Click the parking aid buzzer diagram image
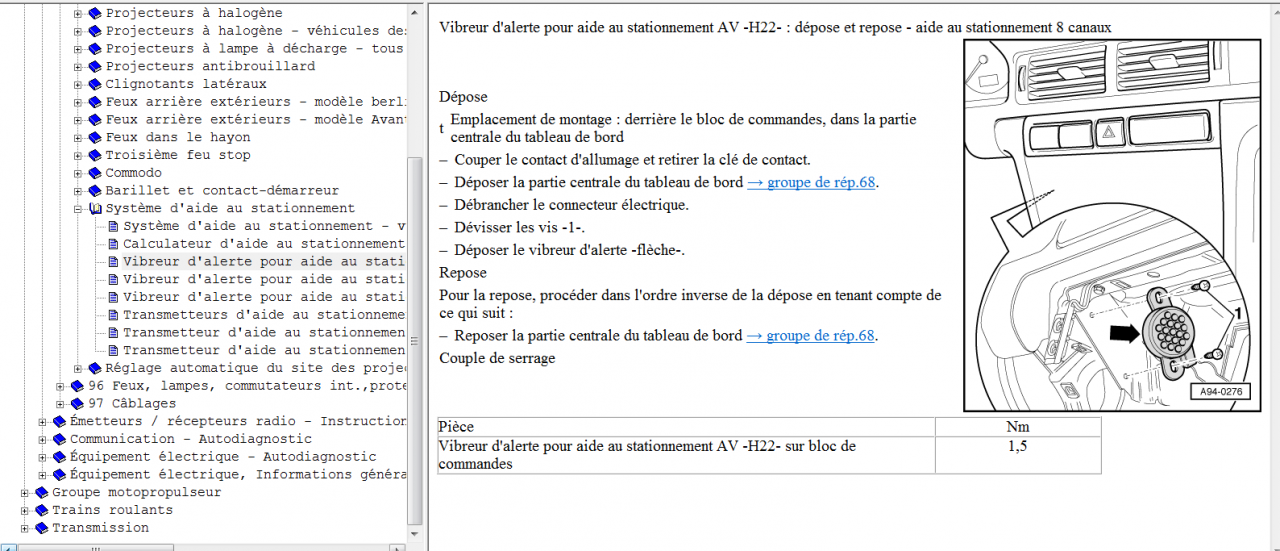 point(1110,225)
